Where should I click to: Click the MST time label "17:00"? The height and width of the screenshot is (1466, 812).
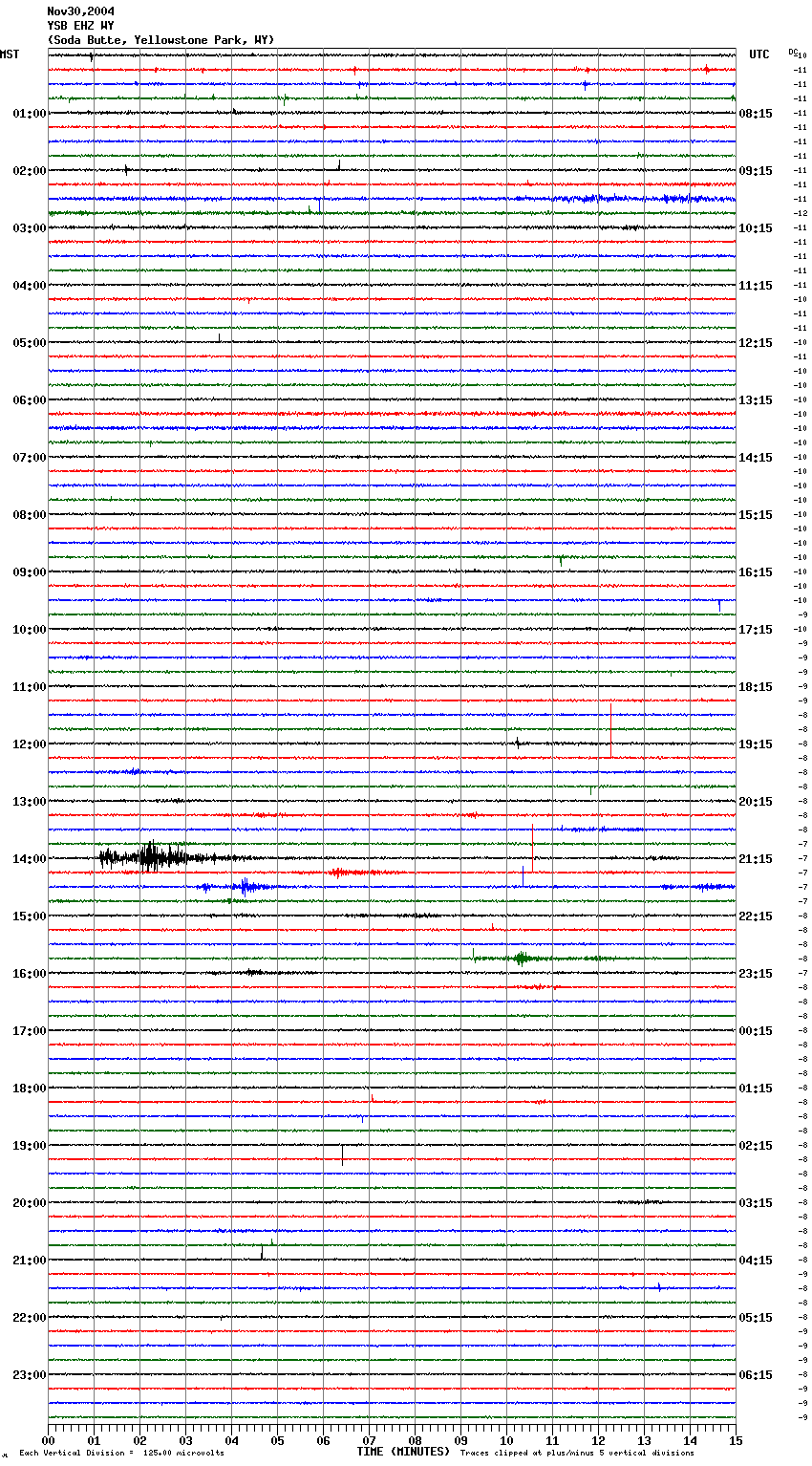(x=30, y=1031)
